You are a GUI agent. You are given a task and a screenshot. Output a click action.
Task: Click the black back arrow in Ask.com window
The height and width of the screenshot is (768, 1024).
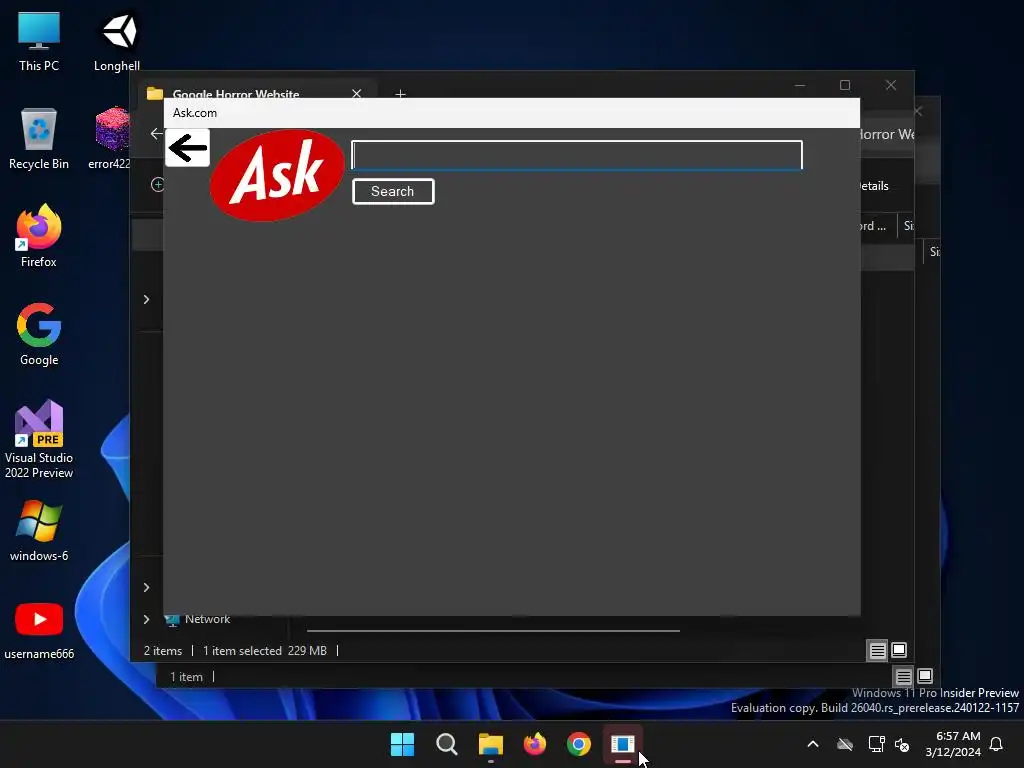187,148
